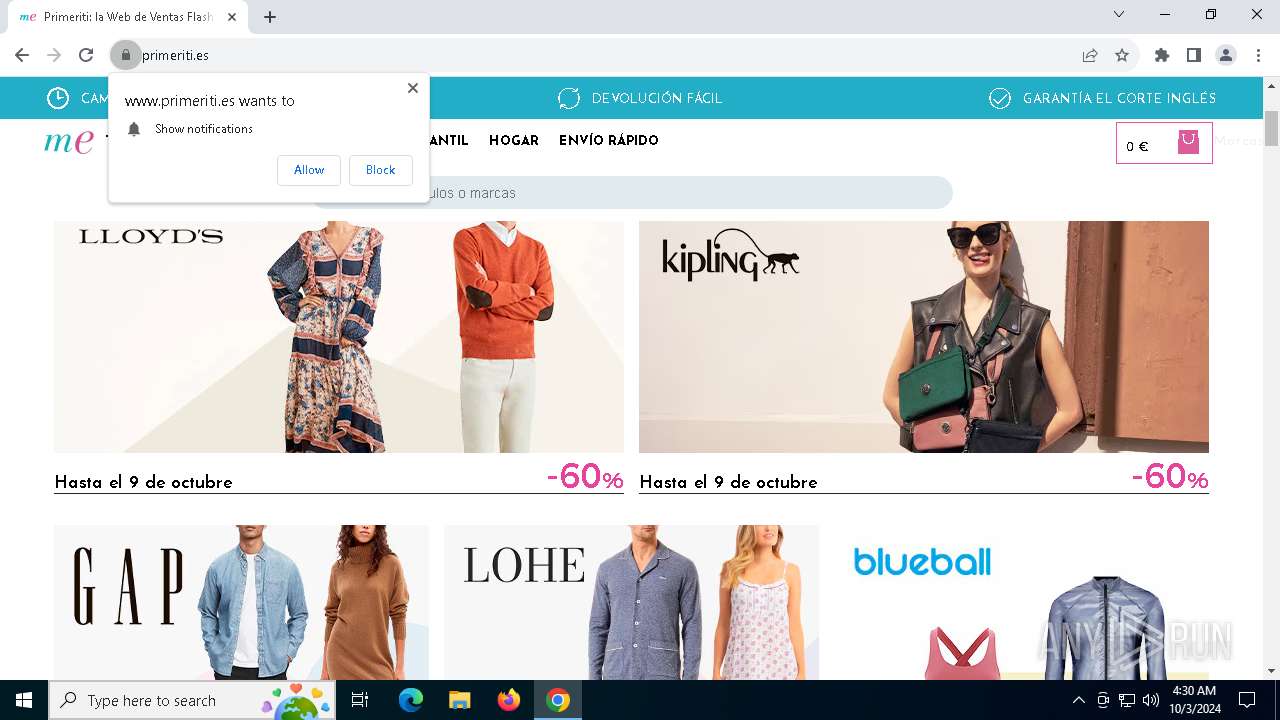The height and width of the screenshot is (720, 1280).
Task: Close the Primeriti browser tab
Action: pos(232,17)
